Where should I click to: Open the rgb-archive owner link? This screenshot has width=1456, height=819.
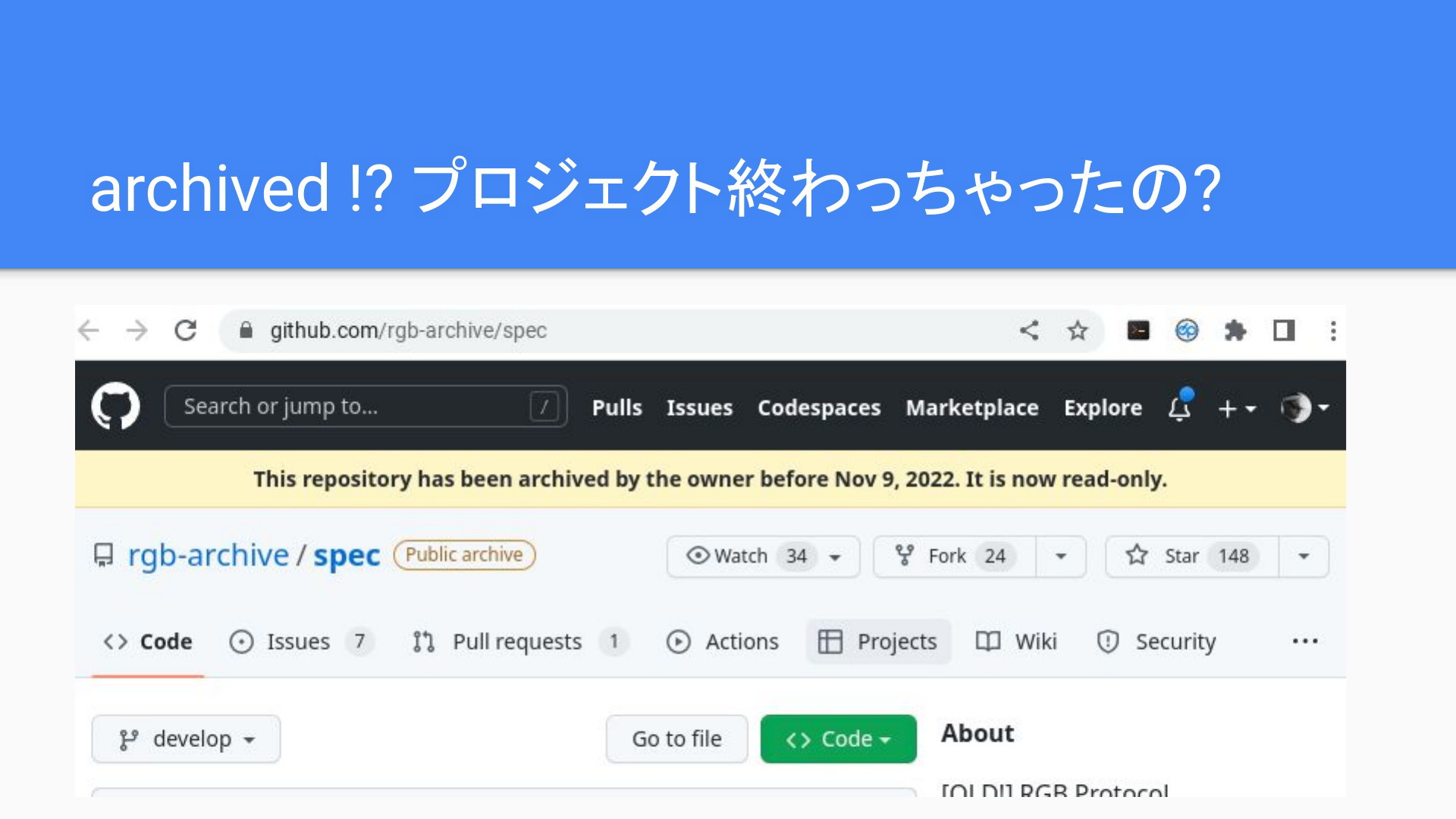coord(209,555)
